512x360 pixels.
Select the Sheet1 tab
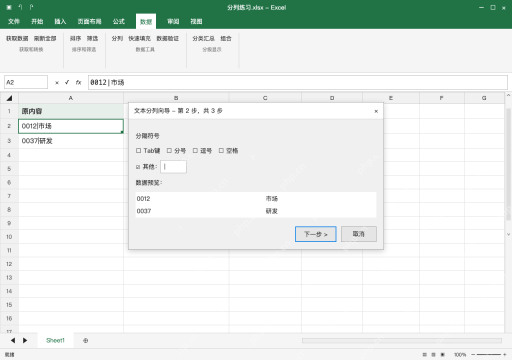click(x=55, y=340)
